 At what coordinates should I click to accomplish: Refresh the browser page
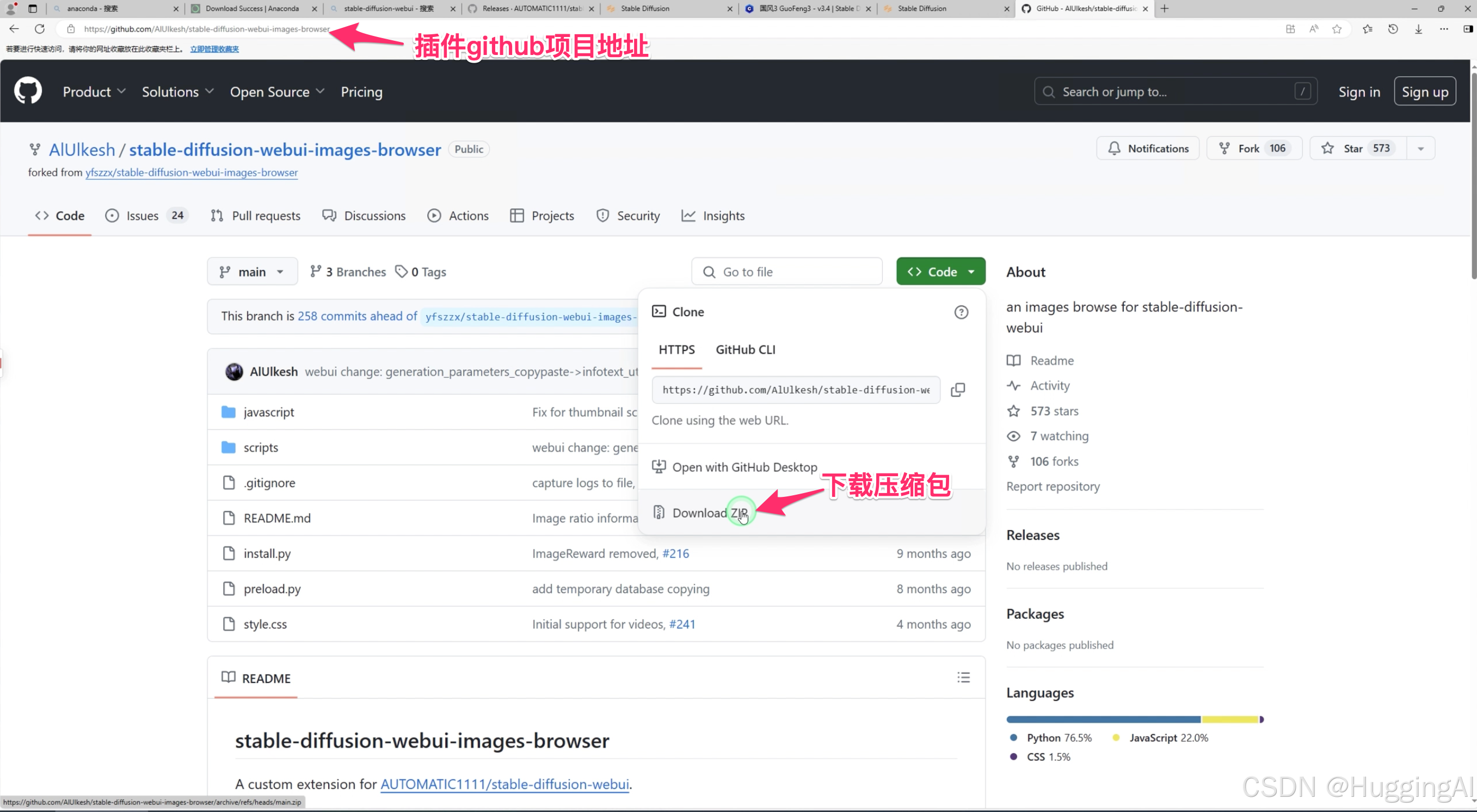pos(40,29)
